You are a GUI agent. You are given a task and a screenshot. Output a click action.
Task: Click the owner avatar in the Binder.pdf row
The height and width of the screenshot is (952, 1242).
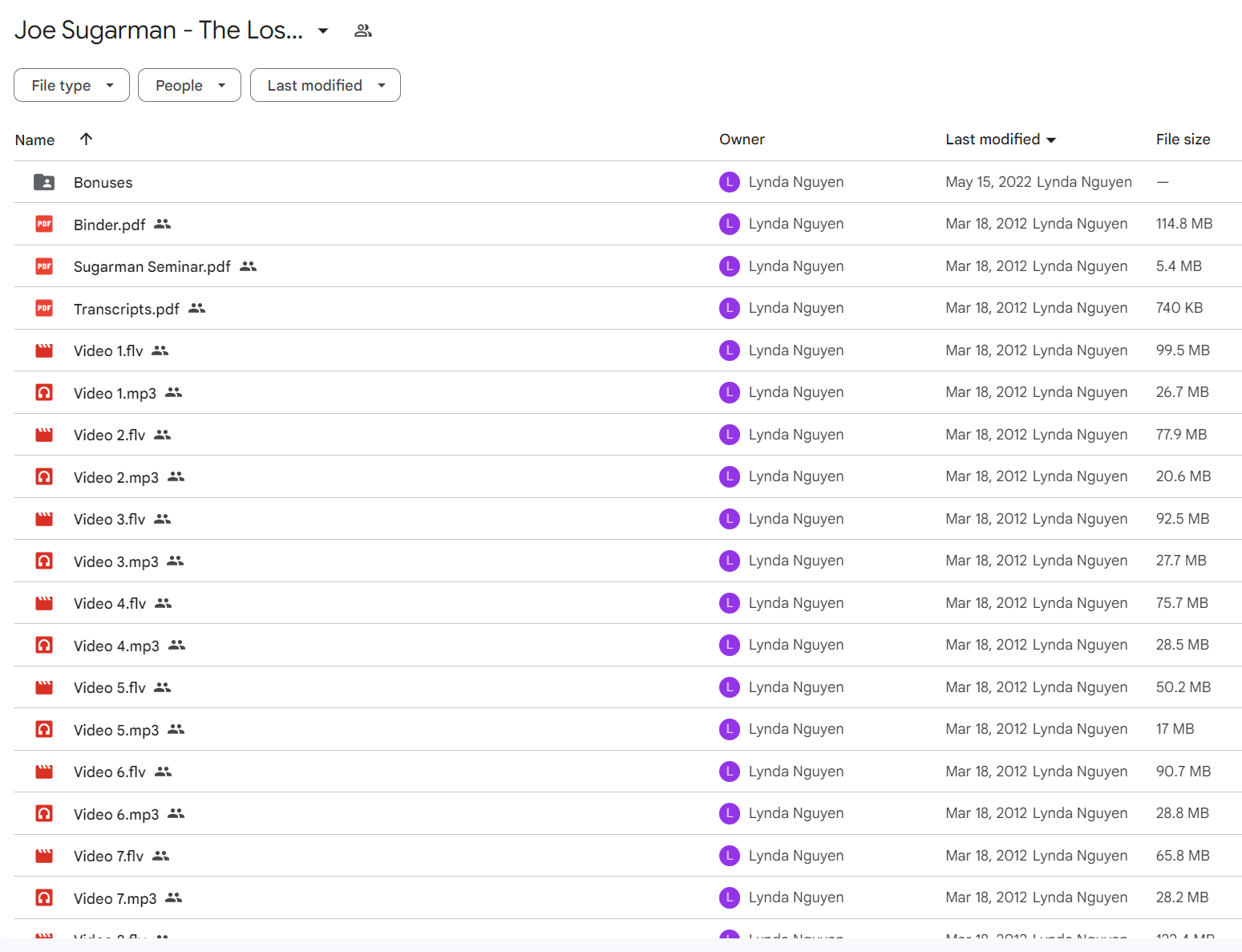coord(730,224)
